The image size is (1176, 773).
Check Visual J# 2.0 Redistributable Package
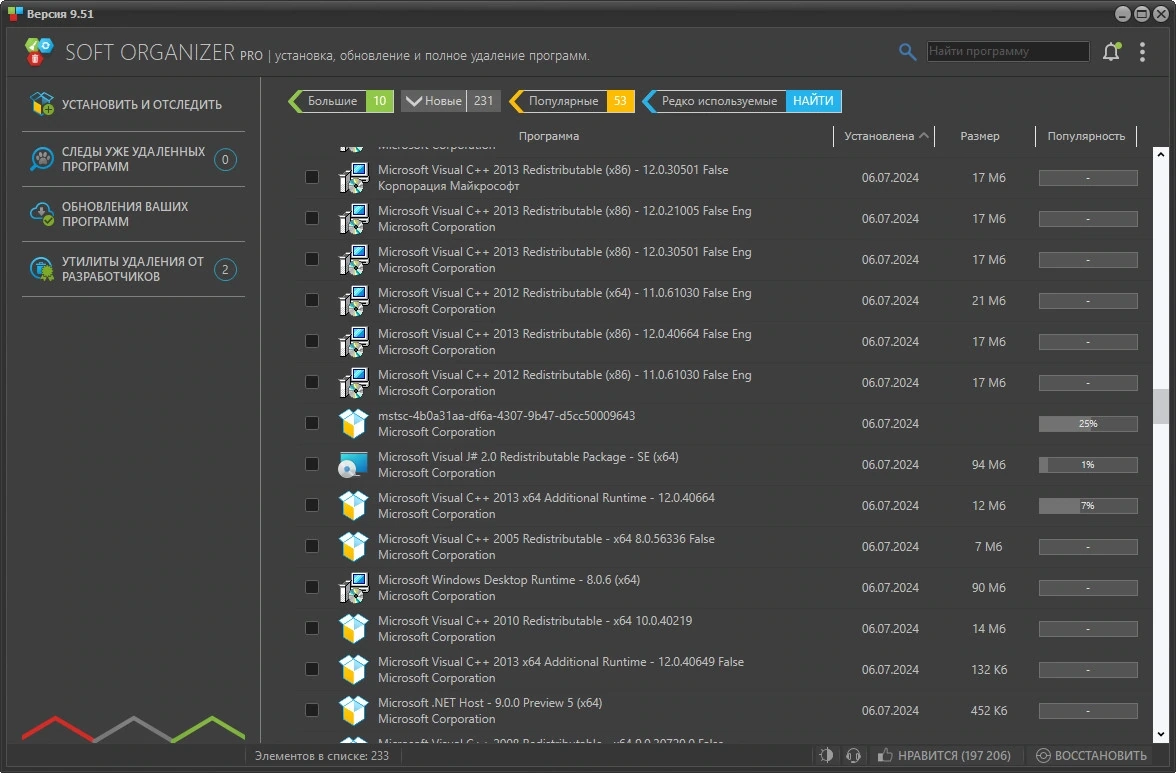[311, 464]
